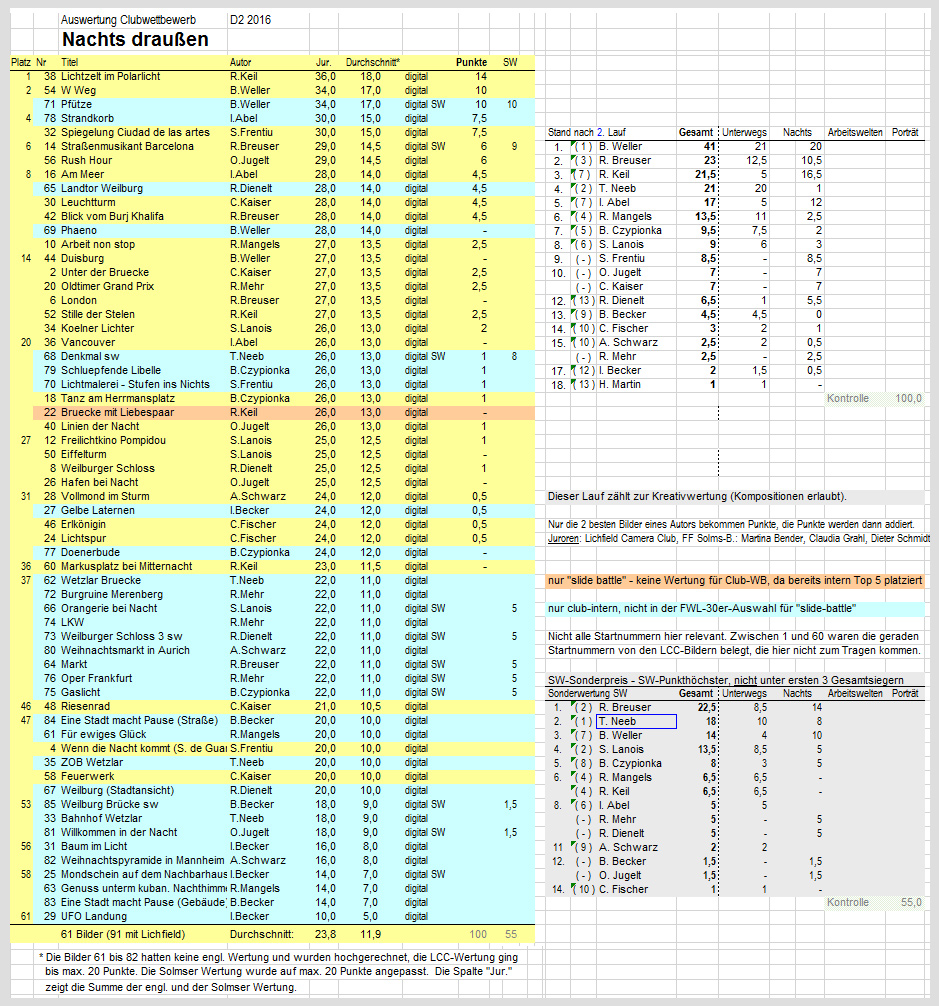Click 'Spiegelung Ciudad de las artes'
The image size is (939, 1006).
[135, 132]
